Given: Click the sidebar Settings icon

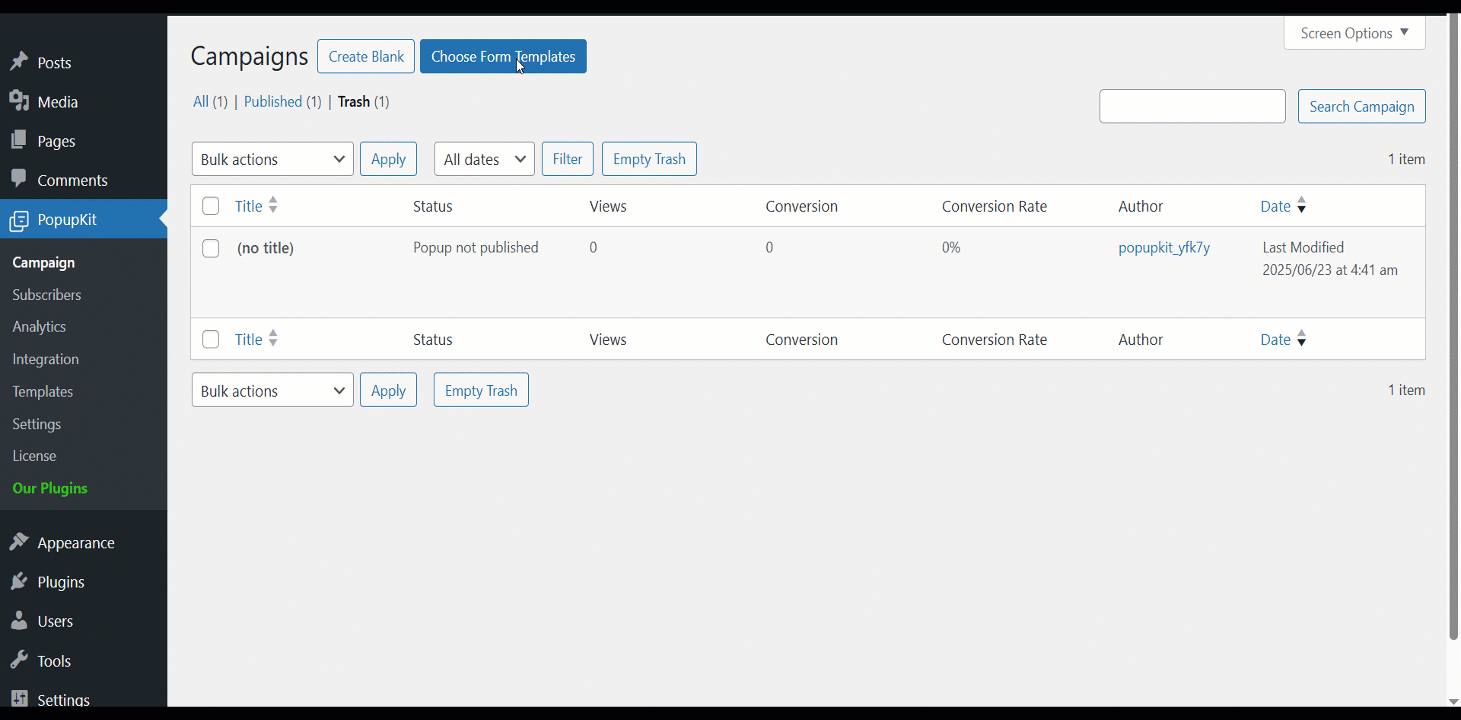Looking at the screenshot, I should click(19, 699).
